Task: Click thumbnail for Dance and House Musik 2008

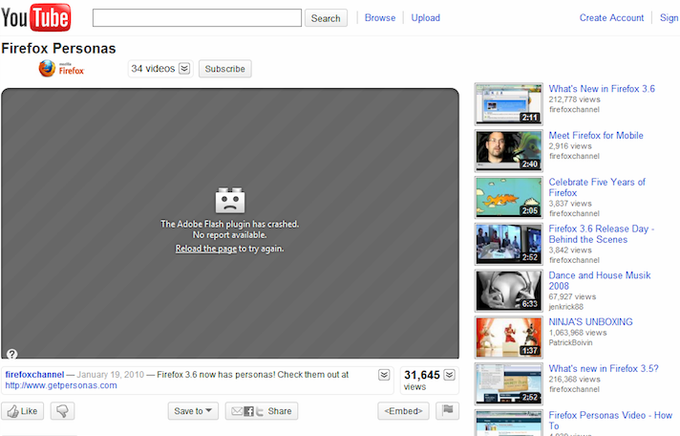Action: (509, 290)
